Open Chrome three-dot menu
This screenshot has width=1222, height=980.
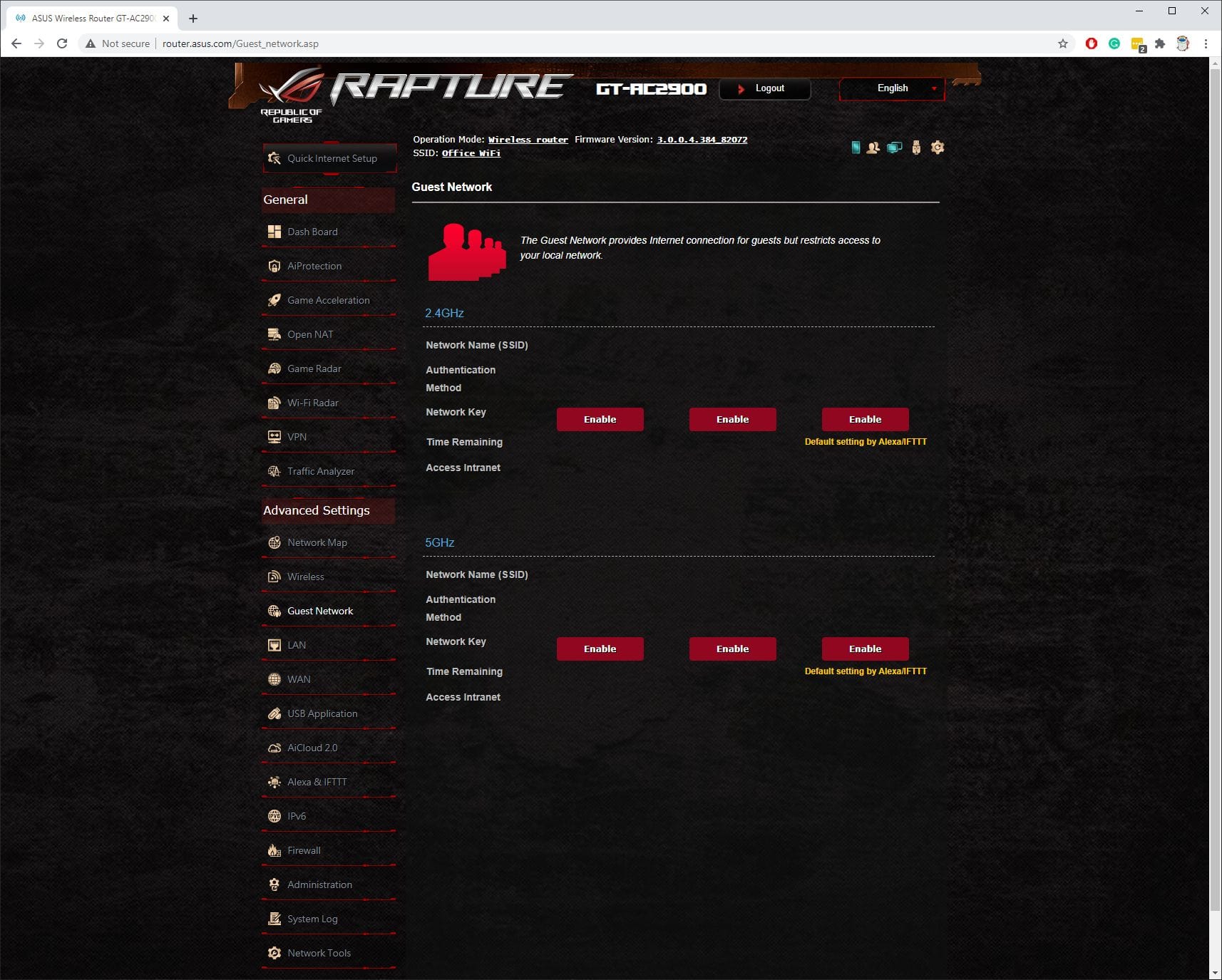(x=1206, y=43)
